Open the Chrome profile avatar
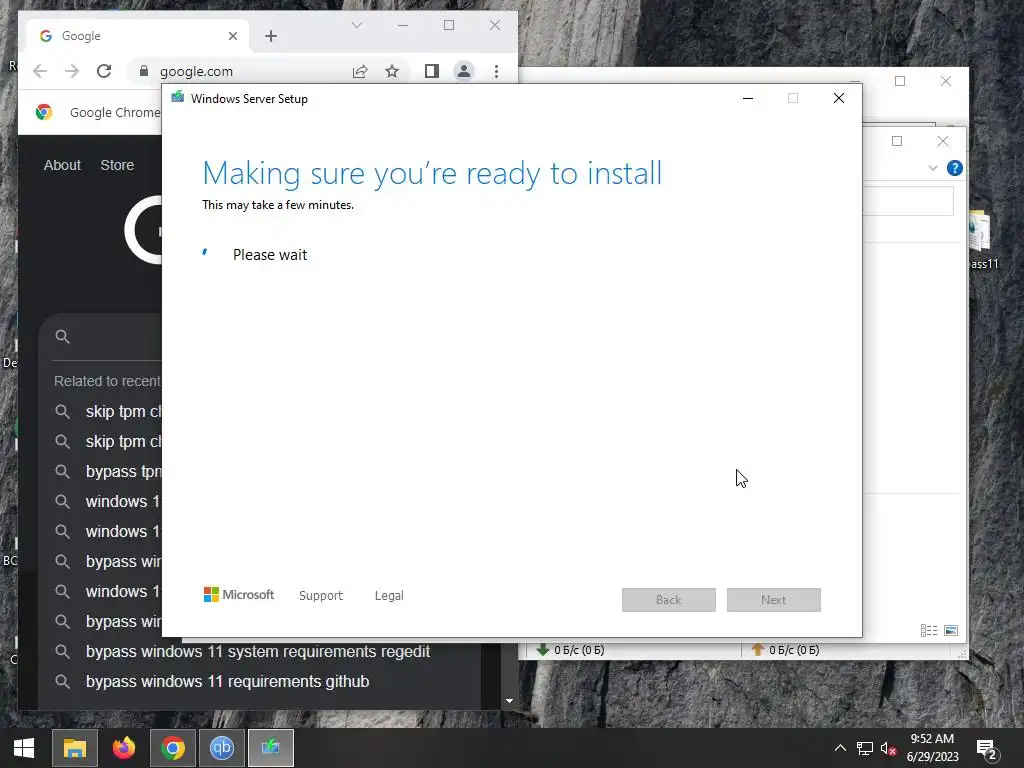This screenshot has height=768, width=1024. click(464, 71)
